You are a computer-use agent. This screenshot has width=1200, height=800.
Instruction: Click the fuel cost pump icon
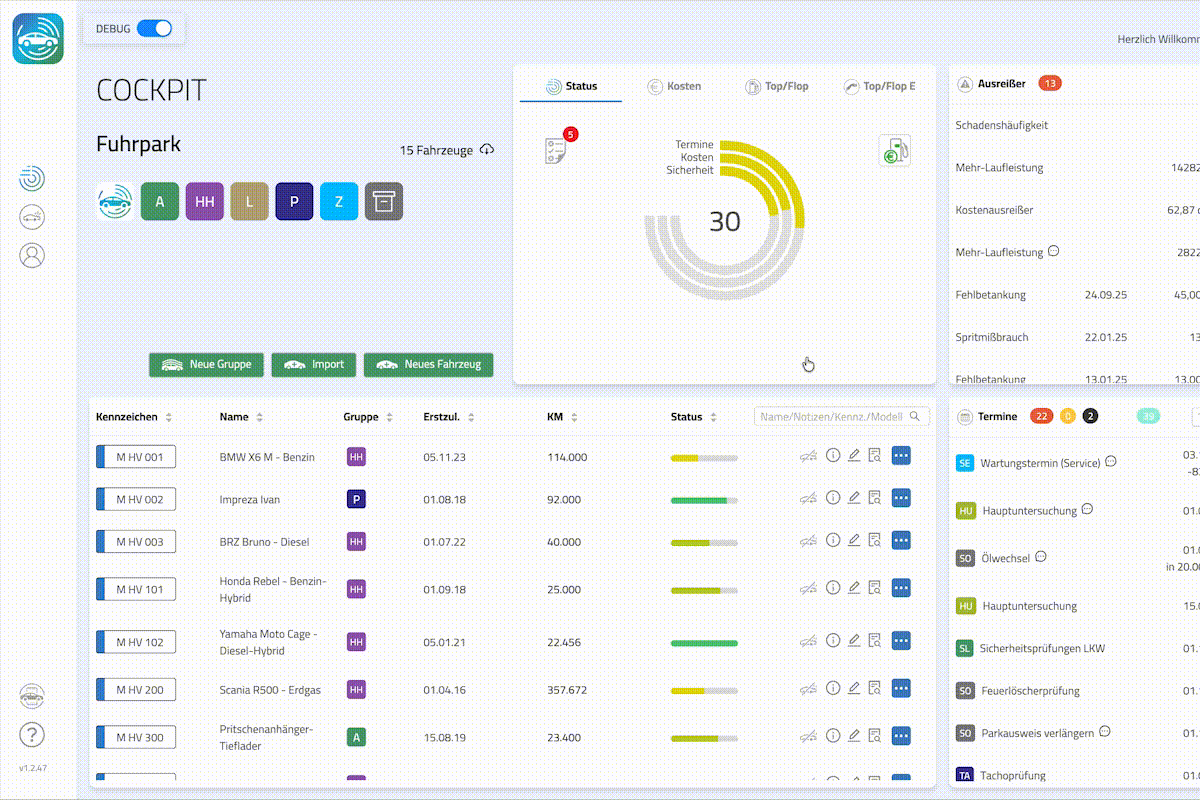894,150
